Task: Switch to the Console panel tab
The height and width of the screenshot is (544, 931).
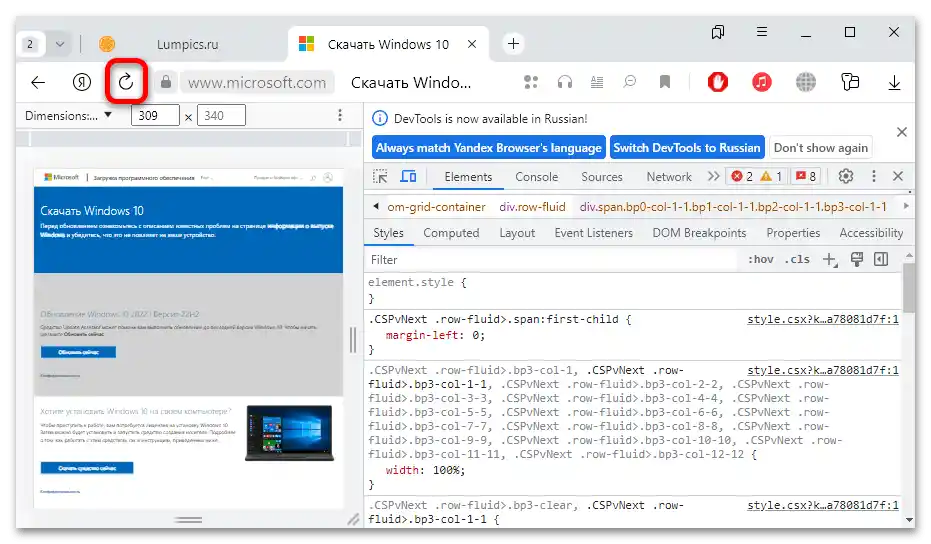Action: [537, 177]
